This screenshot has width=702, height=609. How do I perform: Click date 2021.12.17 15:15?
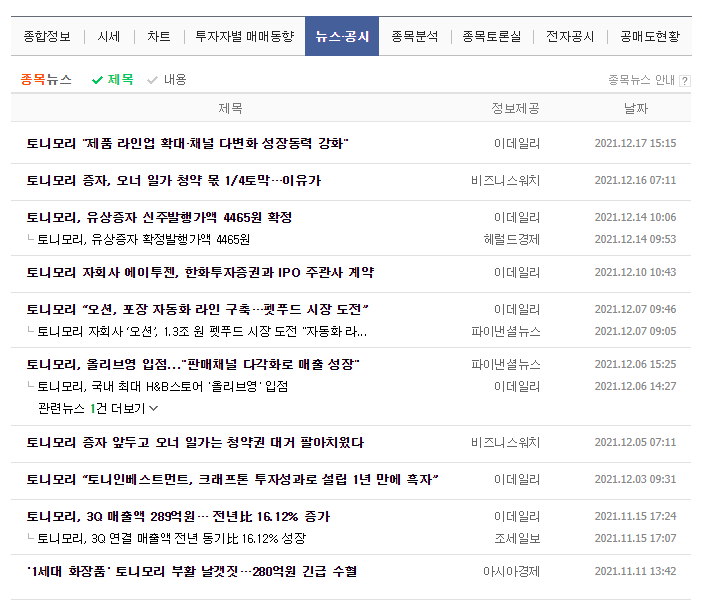(x=635, y=143)
